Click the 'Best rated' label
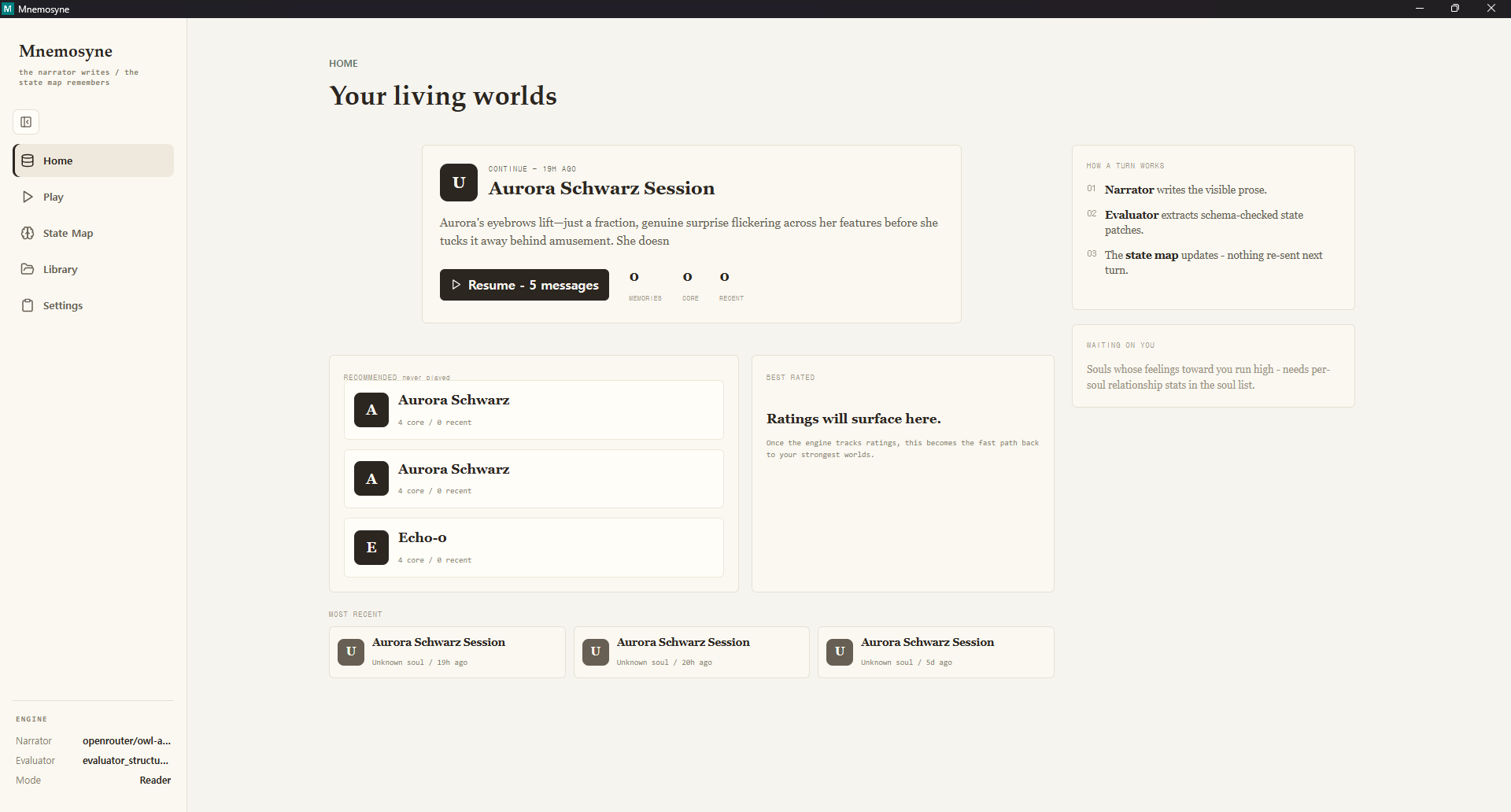 tap(790, 378)
